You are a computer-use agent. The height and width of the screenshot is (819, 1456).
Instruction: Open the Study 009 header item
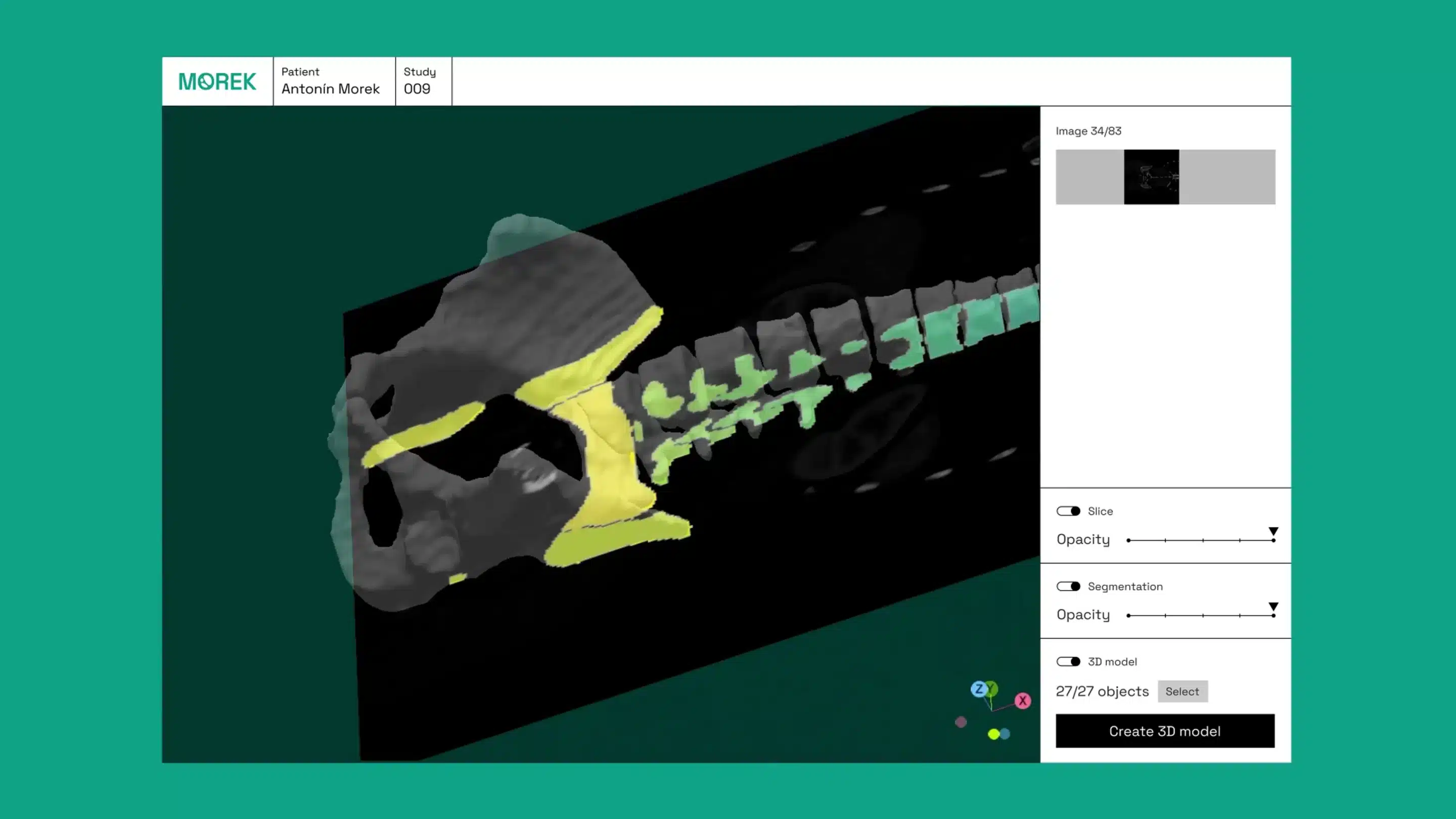pyautogui.click(x=423, y=81)
